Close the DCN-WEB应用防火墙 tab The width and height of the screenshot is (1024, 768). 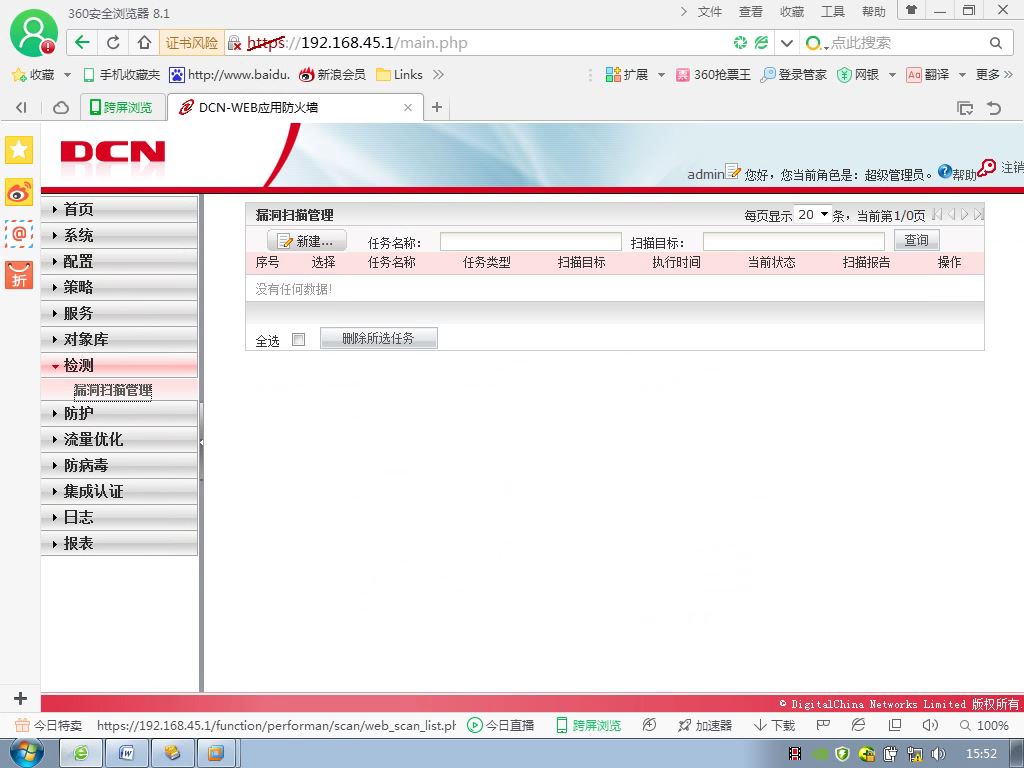click(x=408, y=107)
